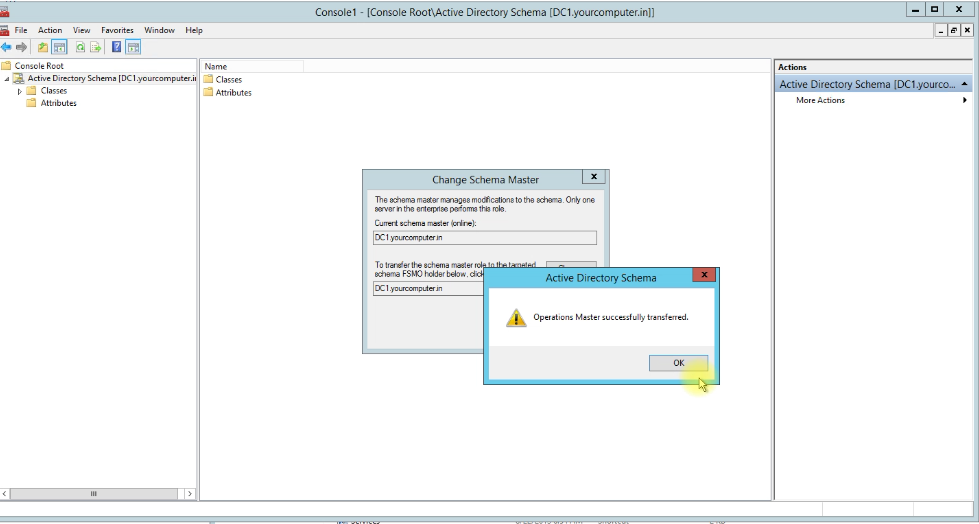Click the Actions pane header

click(x=873, y=67)
